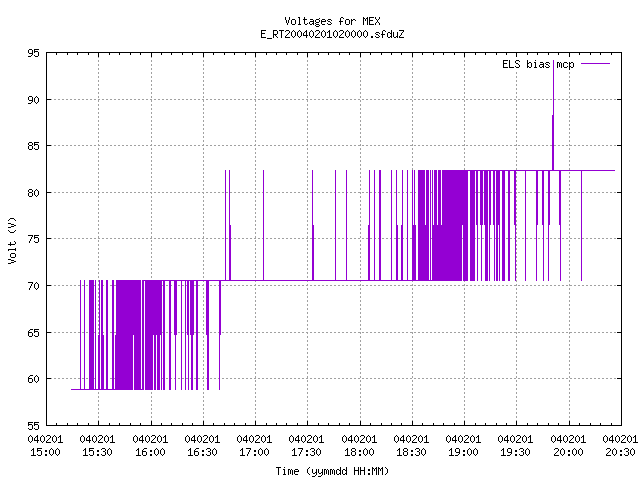The width and height of the screenshot is (640, 480).
Task: Click the isolated spike just after 17:00
Action: (263, 225)
